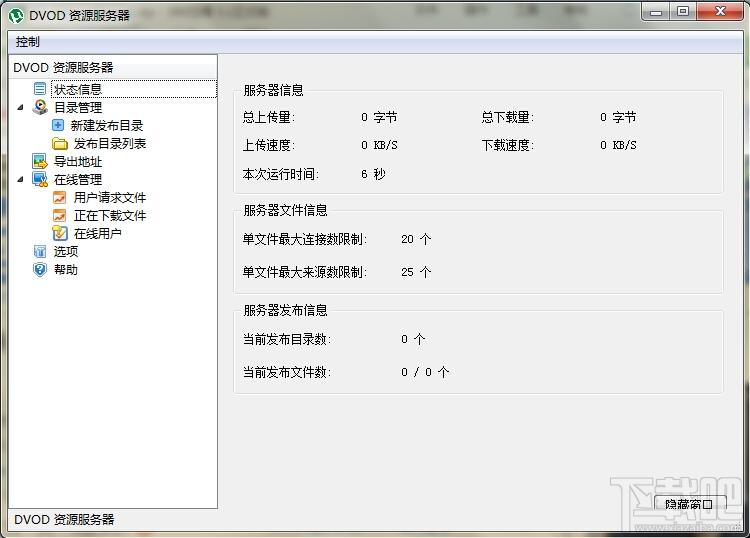Close the DVOD 资源服务器 window
Image resolution: width=750 pixels, height=538 pixels.
(x=720, y=11)
